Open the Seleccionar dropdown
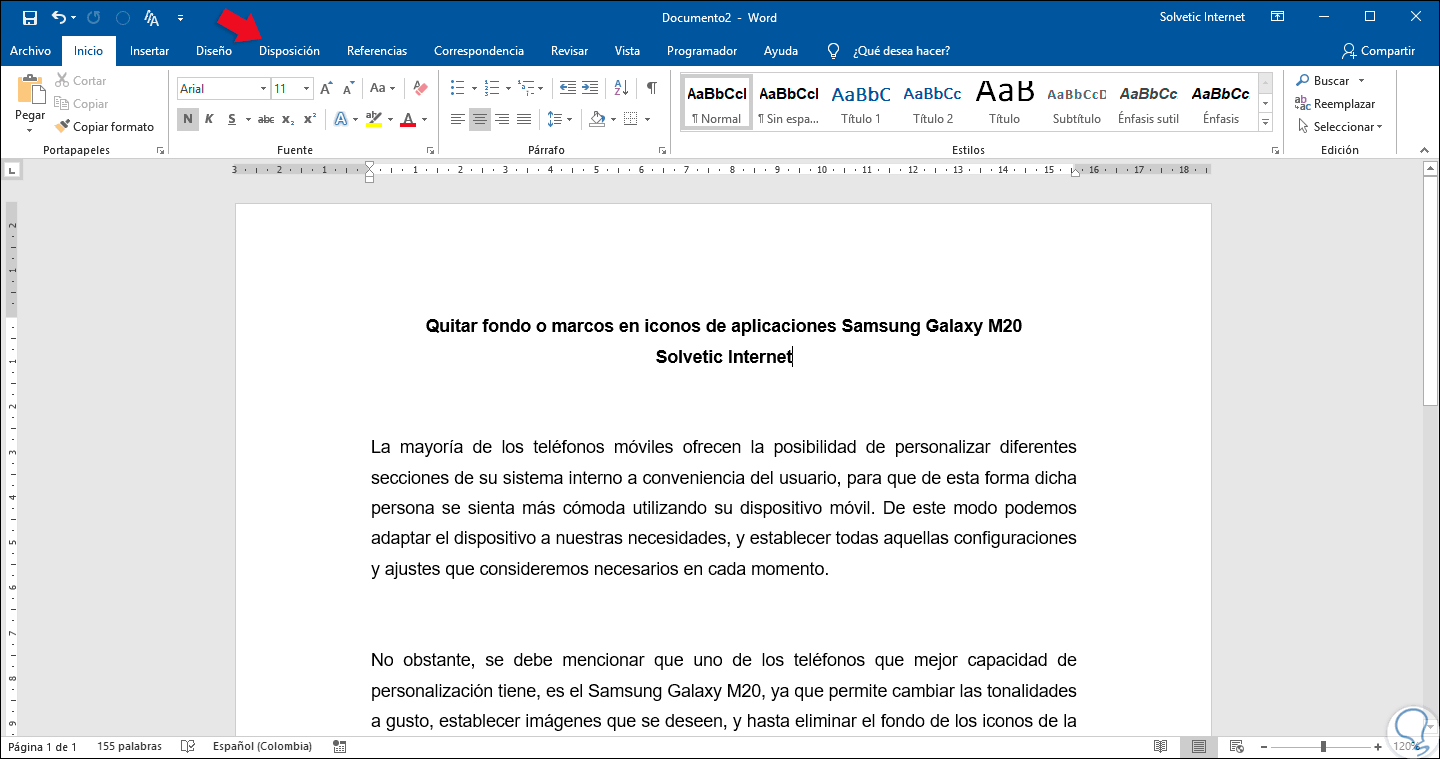This screenshot has width=1440, height=759. tap(1341, 127)
